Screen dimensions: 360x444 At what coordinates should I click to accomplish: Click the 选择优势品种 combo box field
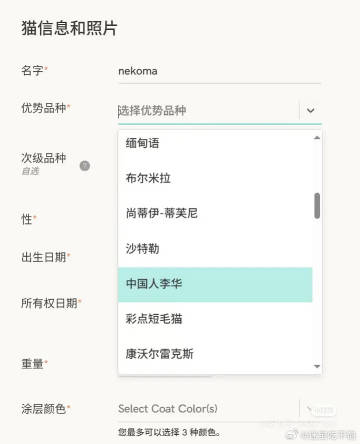[x=209, y=111]
